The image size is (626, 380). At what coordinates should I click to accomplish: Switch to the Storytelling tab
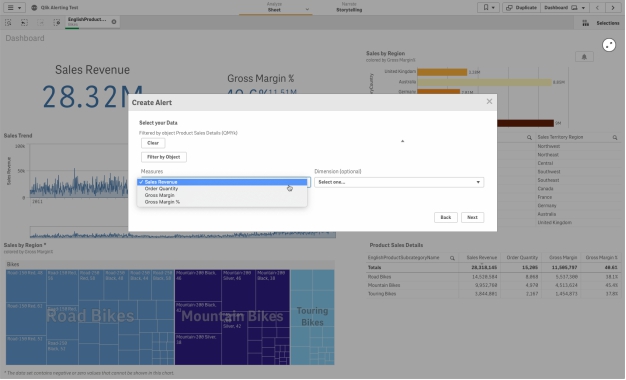click(349, 8)
